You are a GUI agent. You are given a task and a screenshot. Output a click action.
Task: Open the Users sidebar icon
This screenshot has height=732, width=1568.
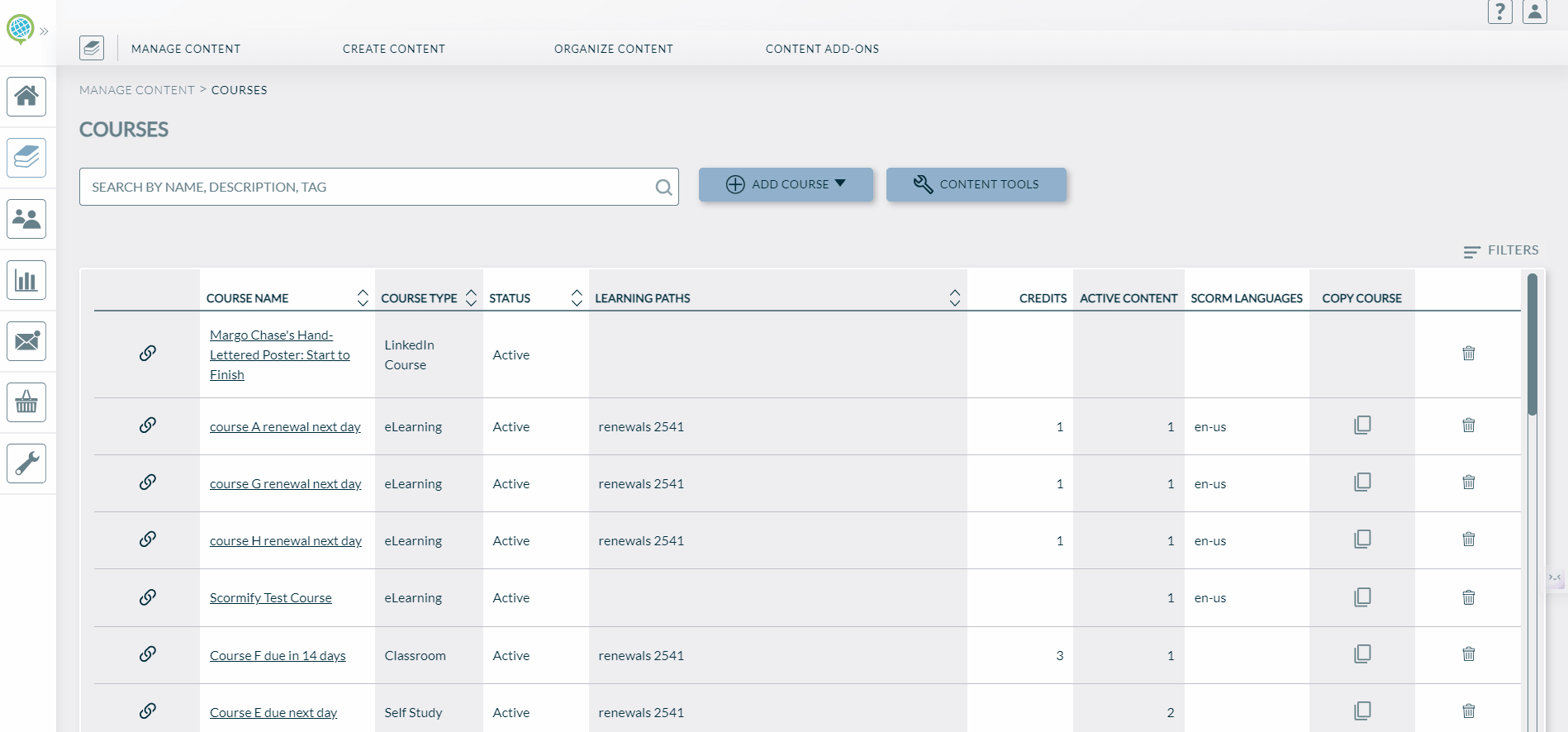26,219
